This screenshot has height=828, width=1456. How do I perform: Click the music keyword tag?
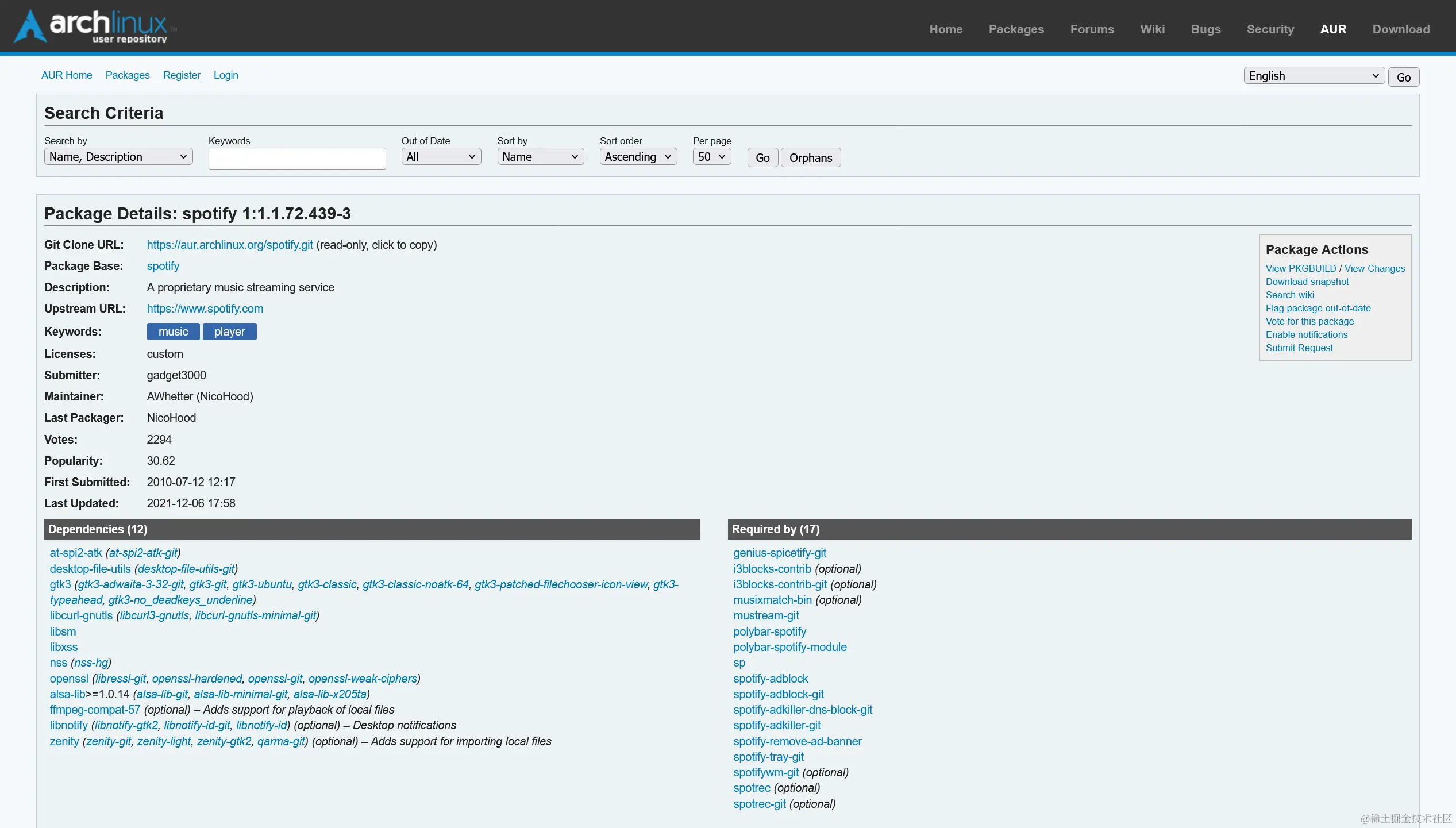coord(173,332)
